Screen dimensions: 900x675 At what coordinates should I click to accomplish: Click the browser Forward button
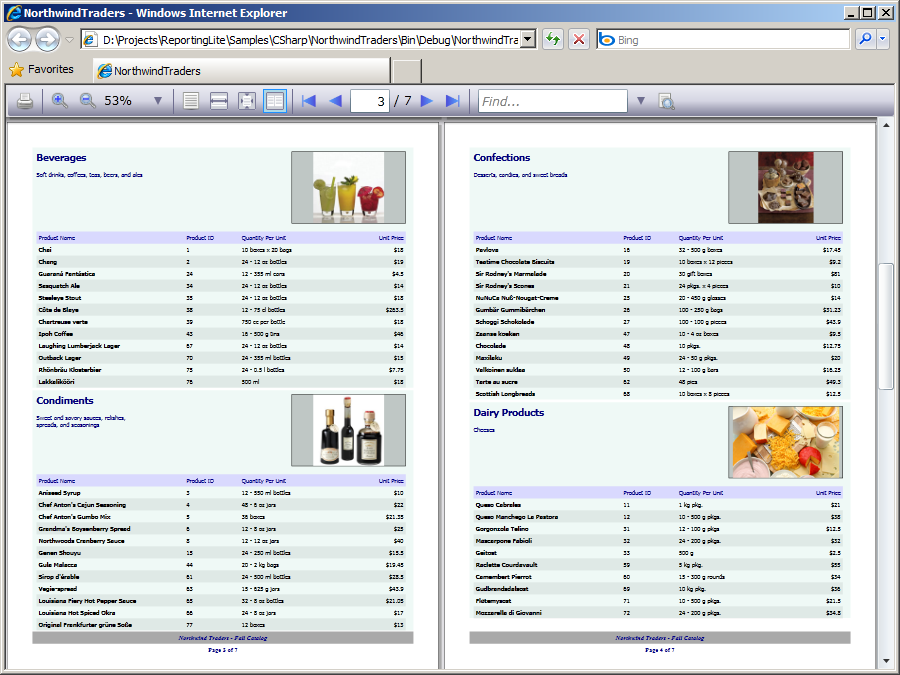[x=47, y=40]
